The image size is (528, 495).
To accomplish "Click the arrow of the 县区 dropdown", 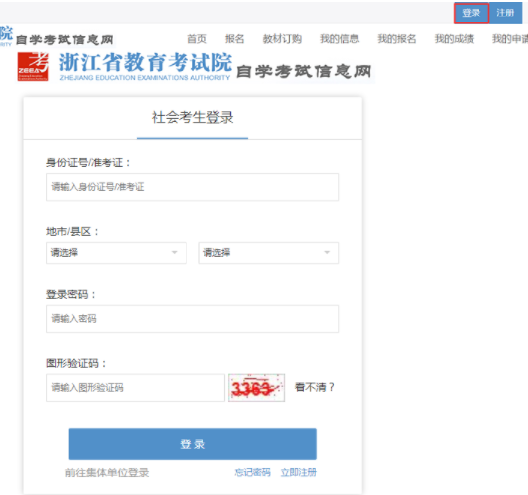I will [327, 253].
